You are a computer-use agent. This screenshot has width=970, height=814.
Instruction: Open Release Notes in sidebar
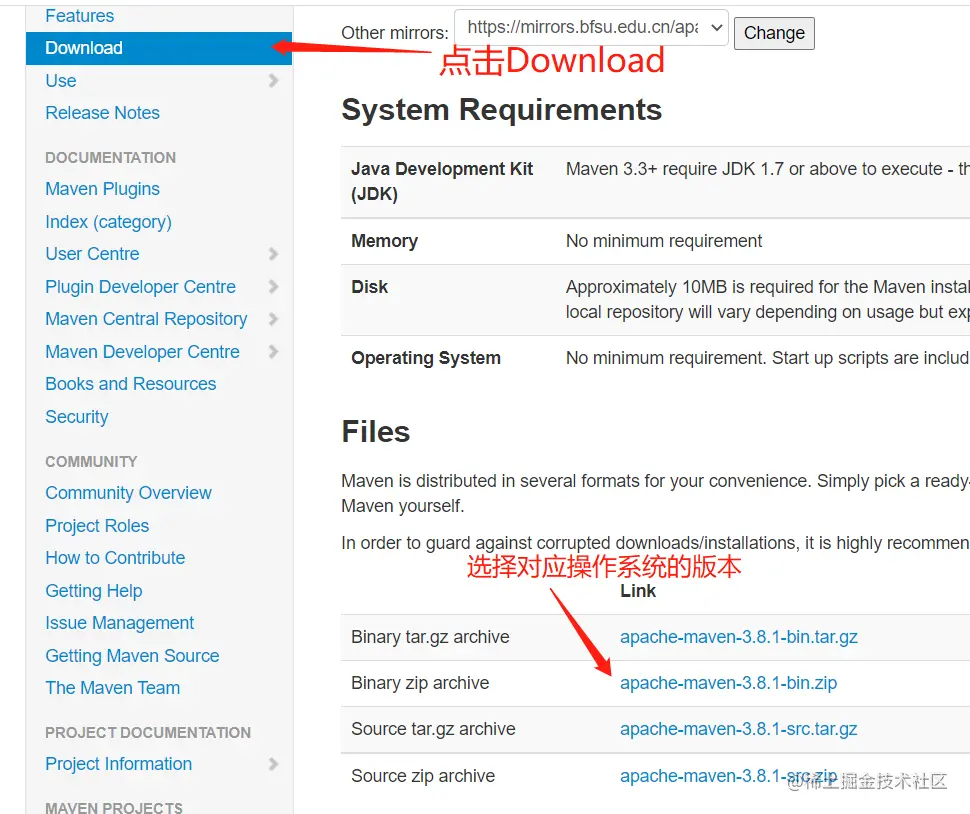point(102,113)
